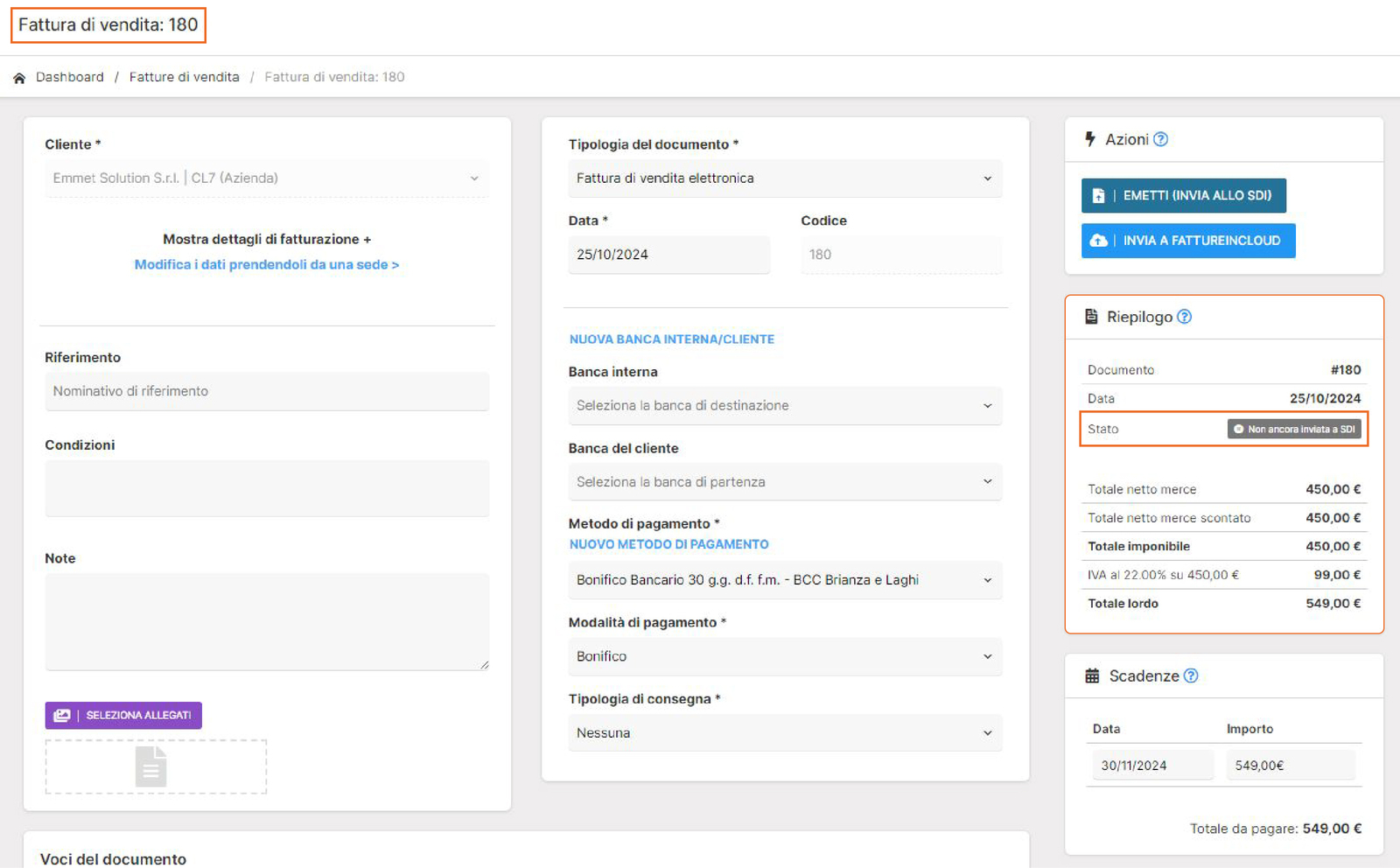The height and width of the screenshot is (868, 1400).
Task: Click the document placeholder icon in attachments area
Action: (x=151, y=766)
